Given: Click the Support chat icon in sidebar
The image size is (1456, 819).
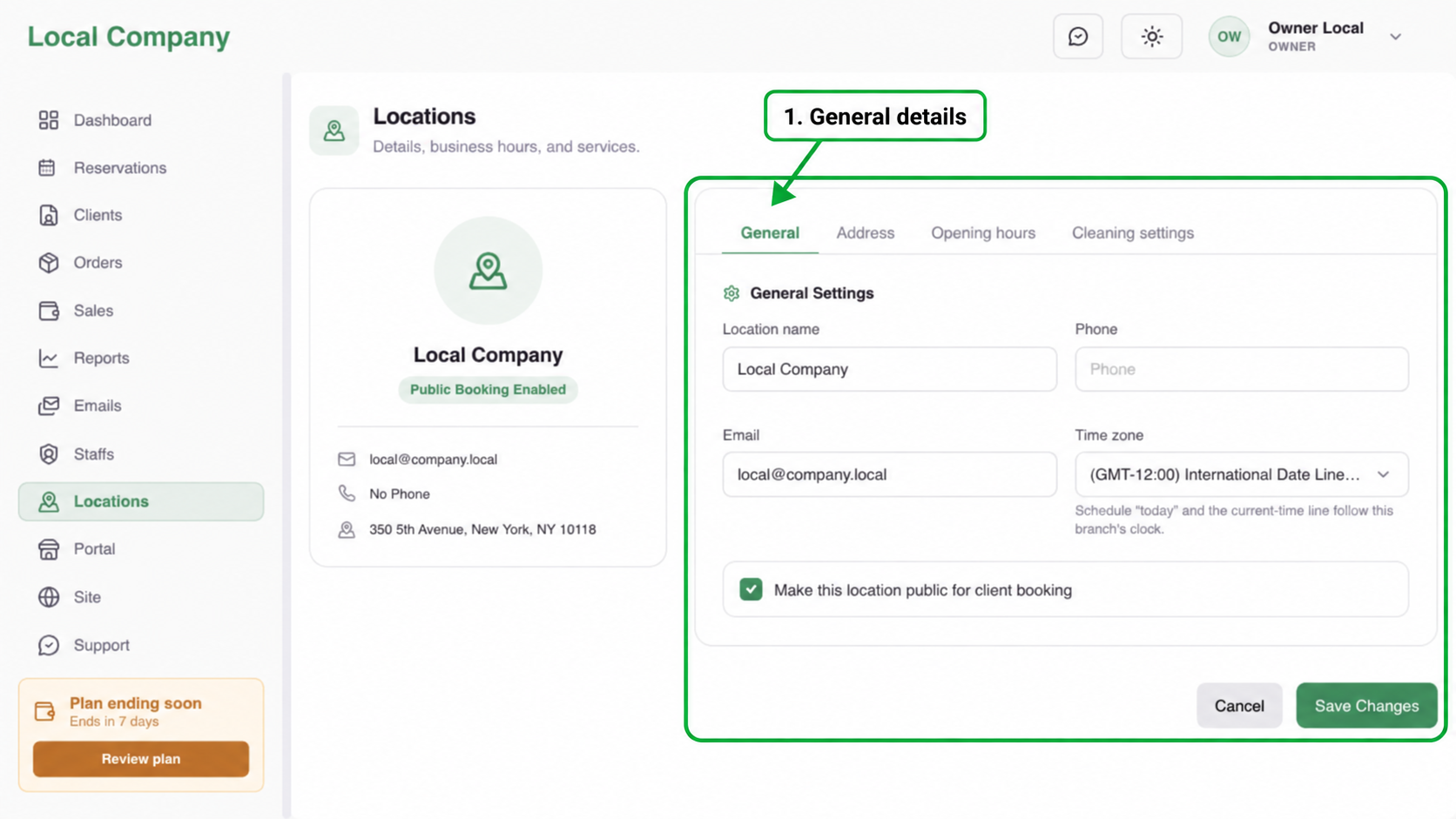Looking at the screenshot, I should click(x=49, y=645).
